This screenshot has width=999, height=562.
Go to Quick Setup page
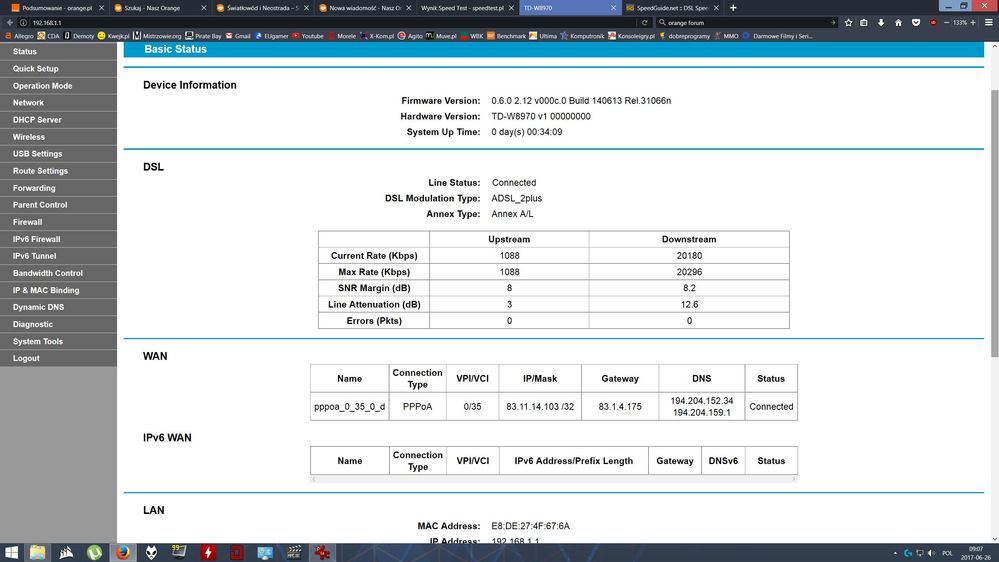(36, 69)
